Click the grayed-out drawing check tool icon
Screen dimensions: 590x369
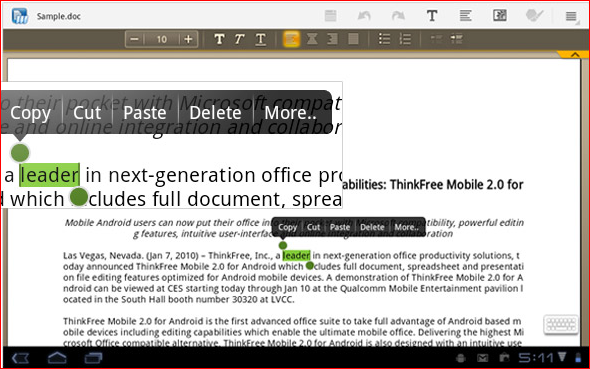(534, 16)
